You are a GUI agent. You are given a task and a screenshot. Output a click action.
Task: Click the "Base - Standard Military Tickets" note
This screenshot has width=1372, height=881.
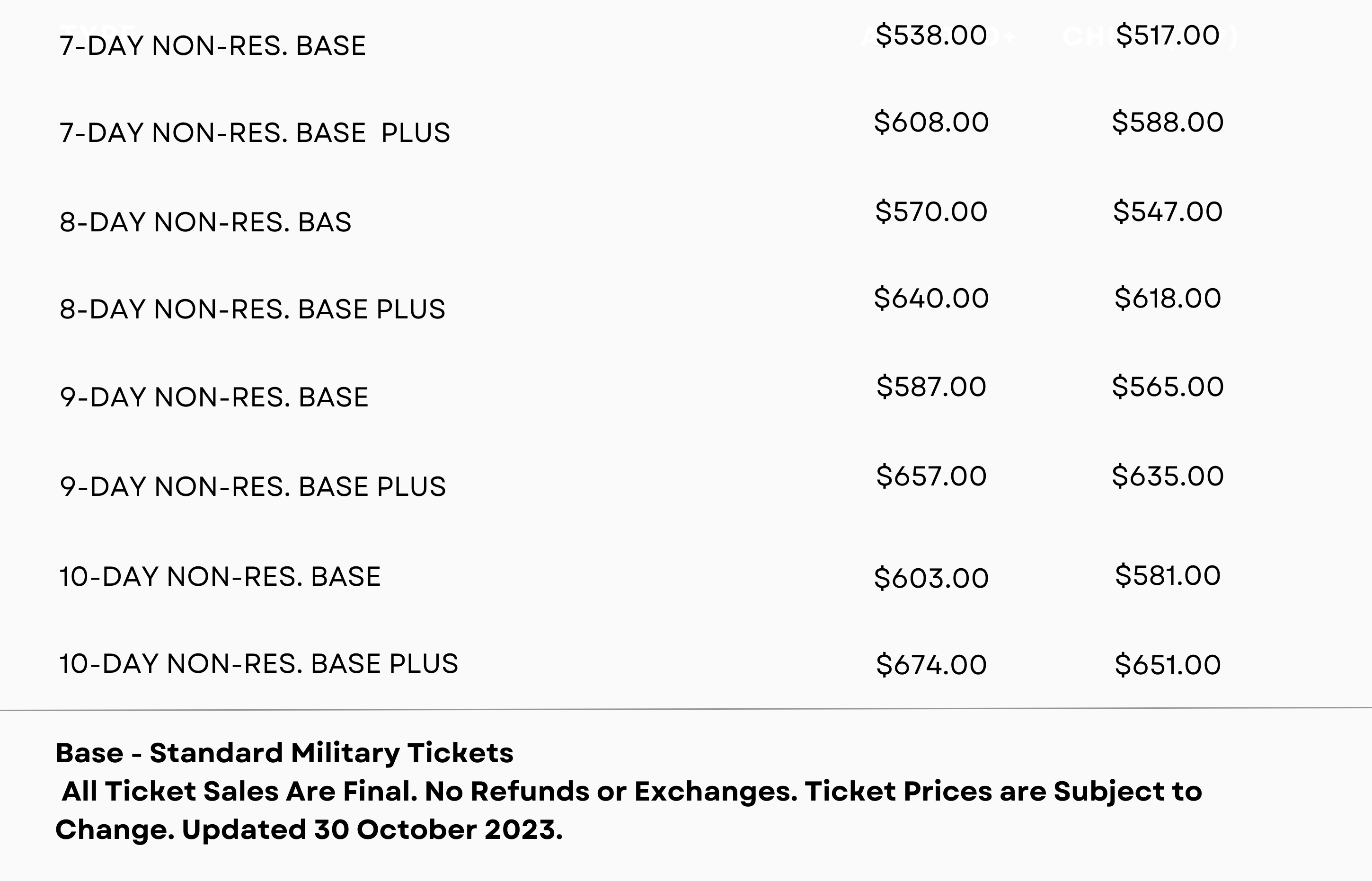pyautogui.click(x=284, y=753)
